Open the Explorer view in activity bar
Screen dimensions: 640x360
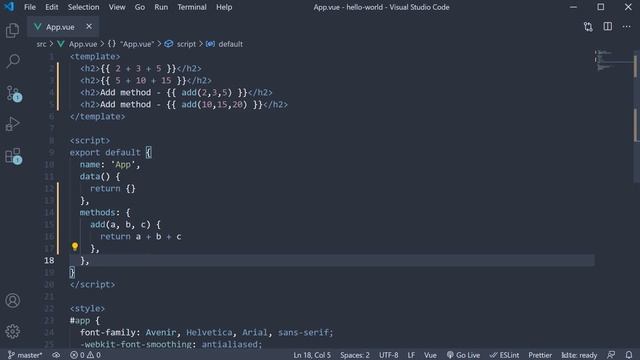click(x=13, y=30)
